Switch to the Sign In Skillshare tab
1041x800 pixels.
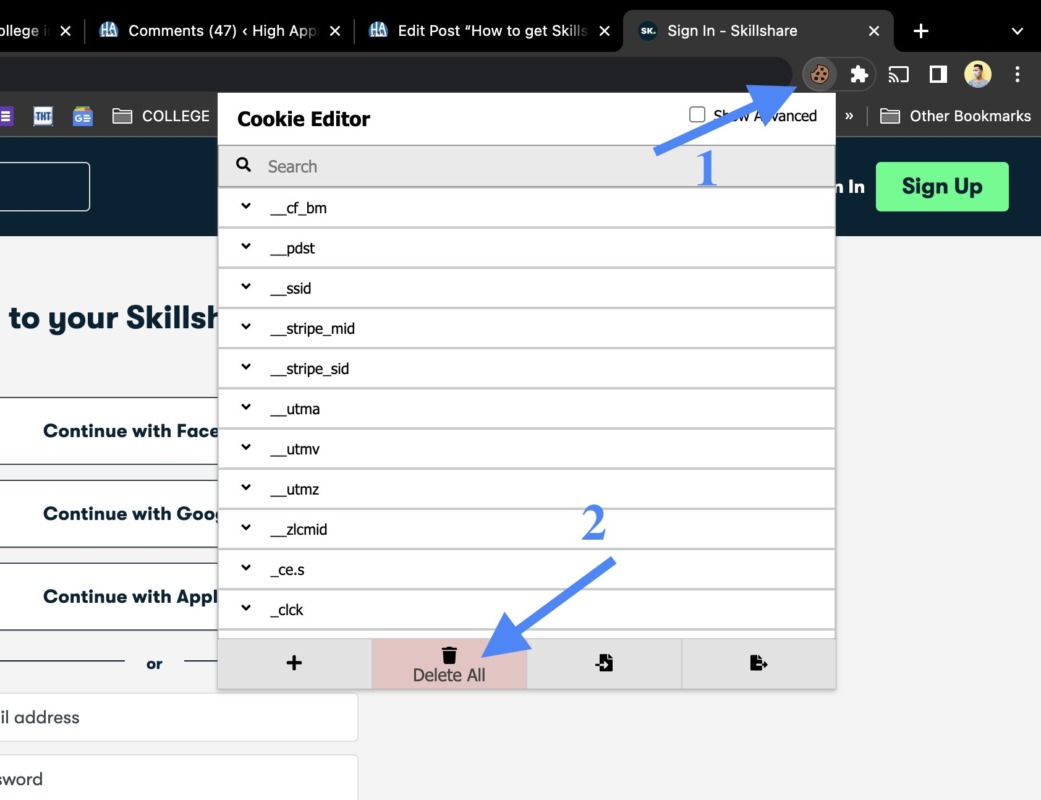[x=745, y=30]
